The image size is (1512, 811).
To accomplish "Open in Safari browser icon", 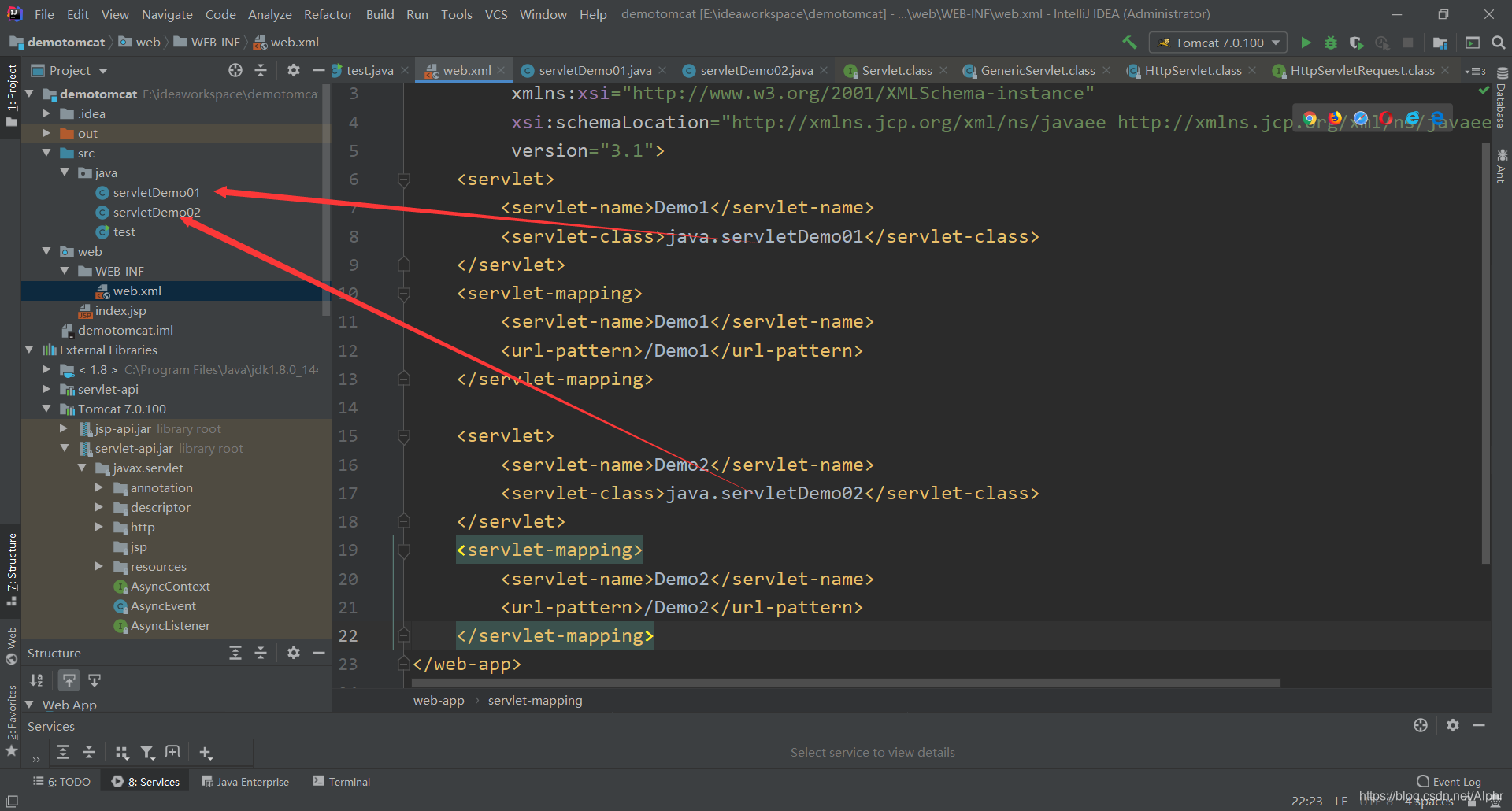I will 1361,118.
